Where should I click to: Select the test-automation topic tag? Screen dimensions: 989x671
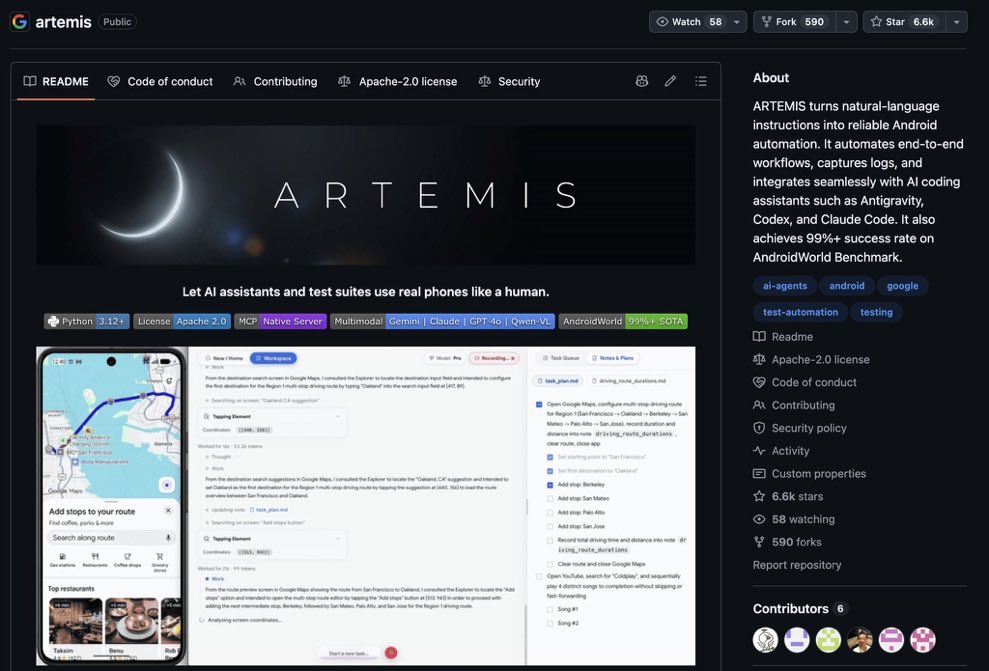coord(800,312)
